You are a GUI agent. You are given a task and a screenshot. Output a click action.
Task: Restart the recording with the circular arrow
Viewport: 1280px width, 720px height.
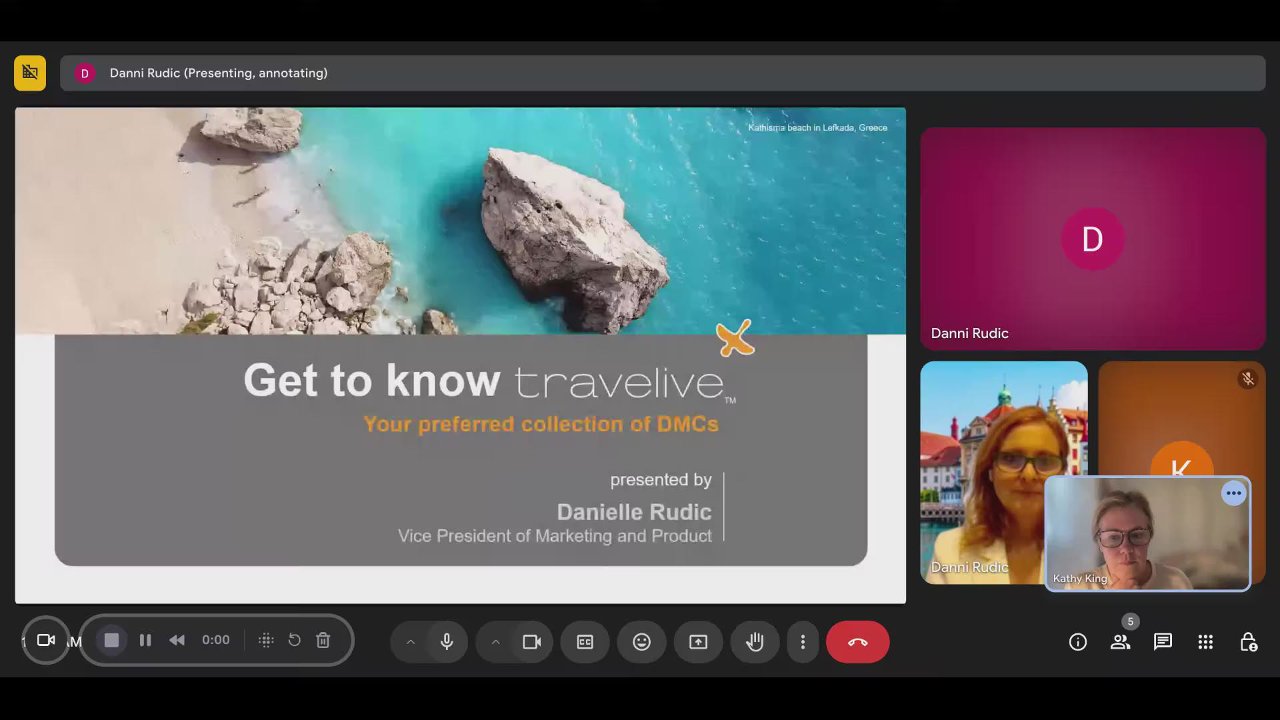click(x=294, y=640)
